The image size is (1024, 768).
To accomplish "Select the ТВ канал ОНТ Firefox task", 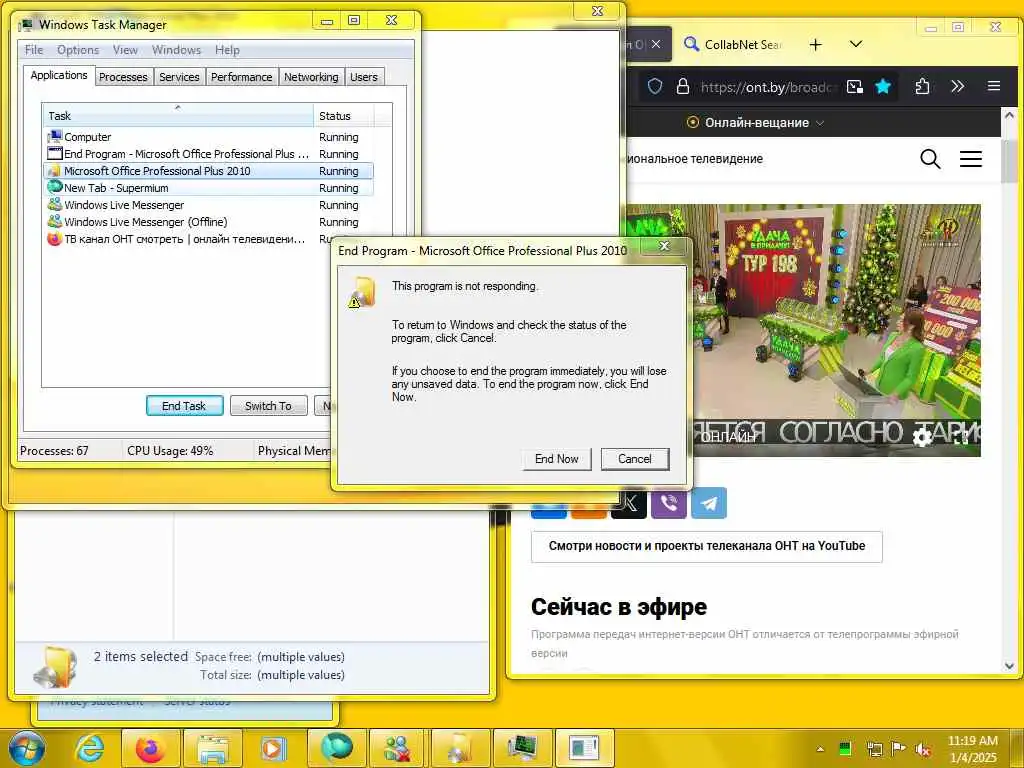I will tap(189, 239).
